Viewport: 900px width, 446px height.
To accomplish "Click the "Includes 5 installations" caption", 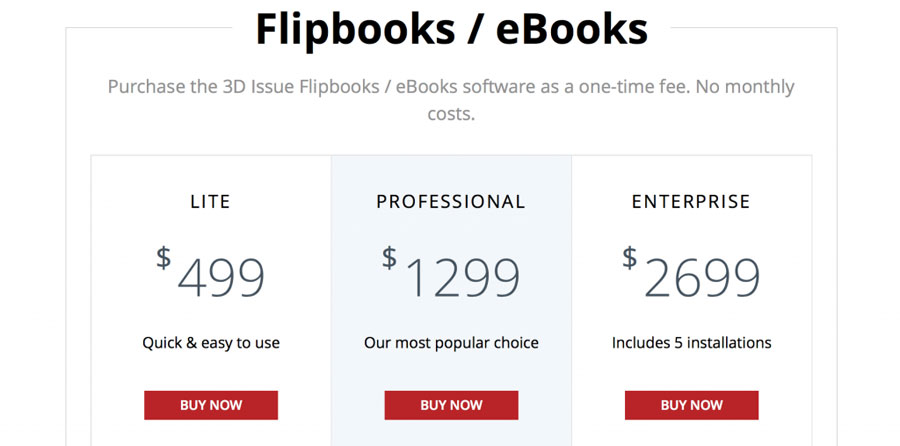I will click(x=692, y=343).
